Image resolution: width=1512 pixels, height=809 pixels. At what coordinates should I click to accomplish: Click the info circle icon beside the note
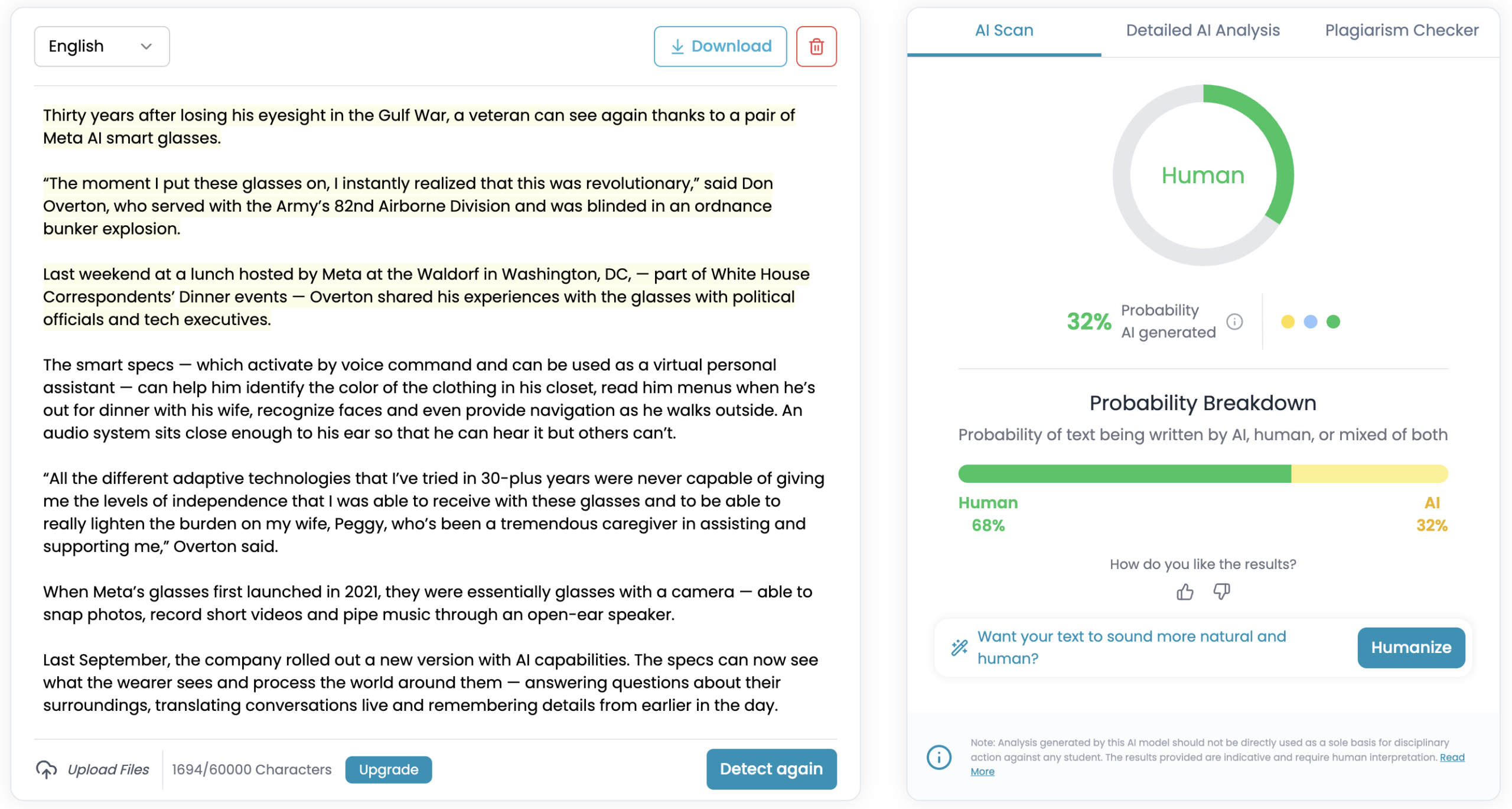[x=939, y=756]
